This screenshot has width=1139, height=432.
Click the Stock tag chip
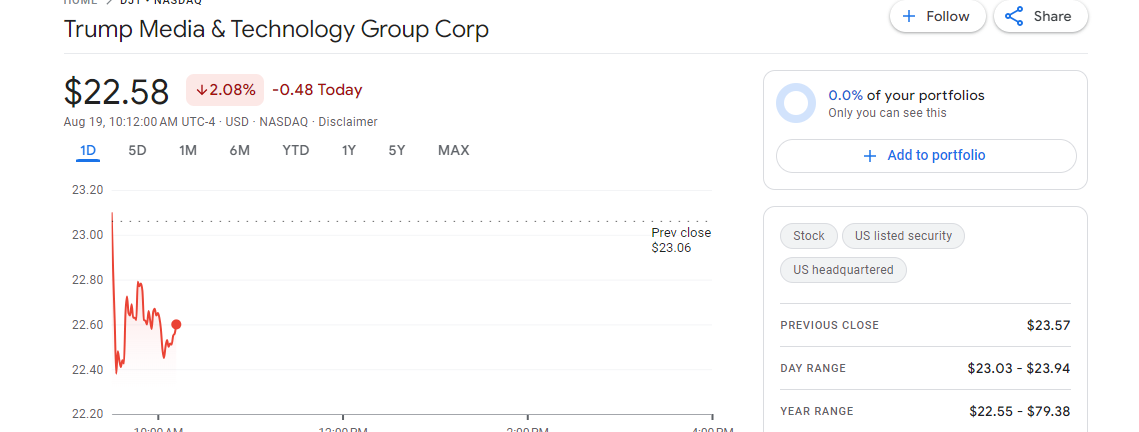808,236
